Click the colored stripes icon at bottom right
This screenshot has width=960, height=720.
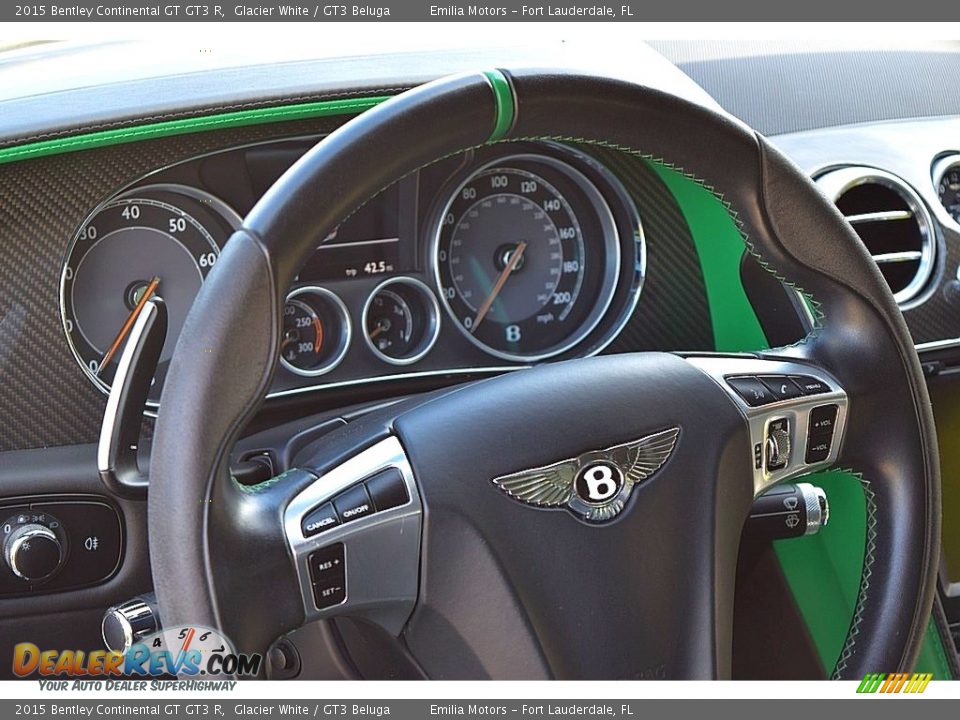tap(894, 683)
